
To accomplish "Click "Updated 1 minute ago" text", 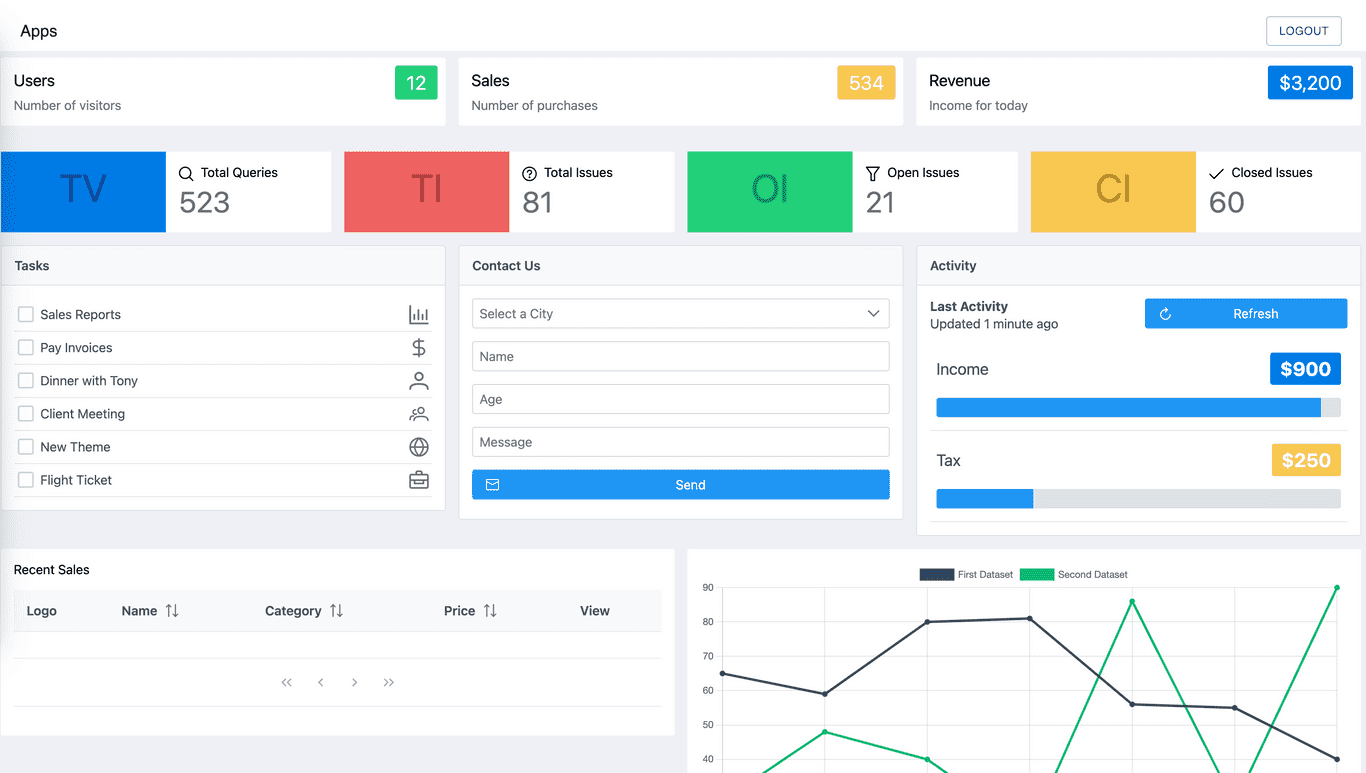I will click(994, 324).
